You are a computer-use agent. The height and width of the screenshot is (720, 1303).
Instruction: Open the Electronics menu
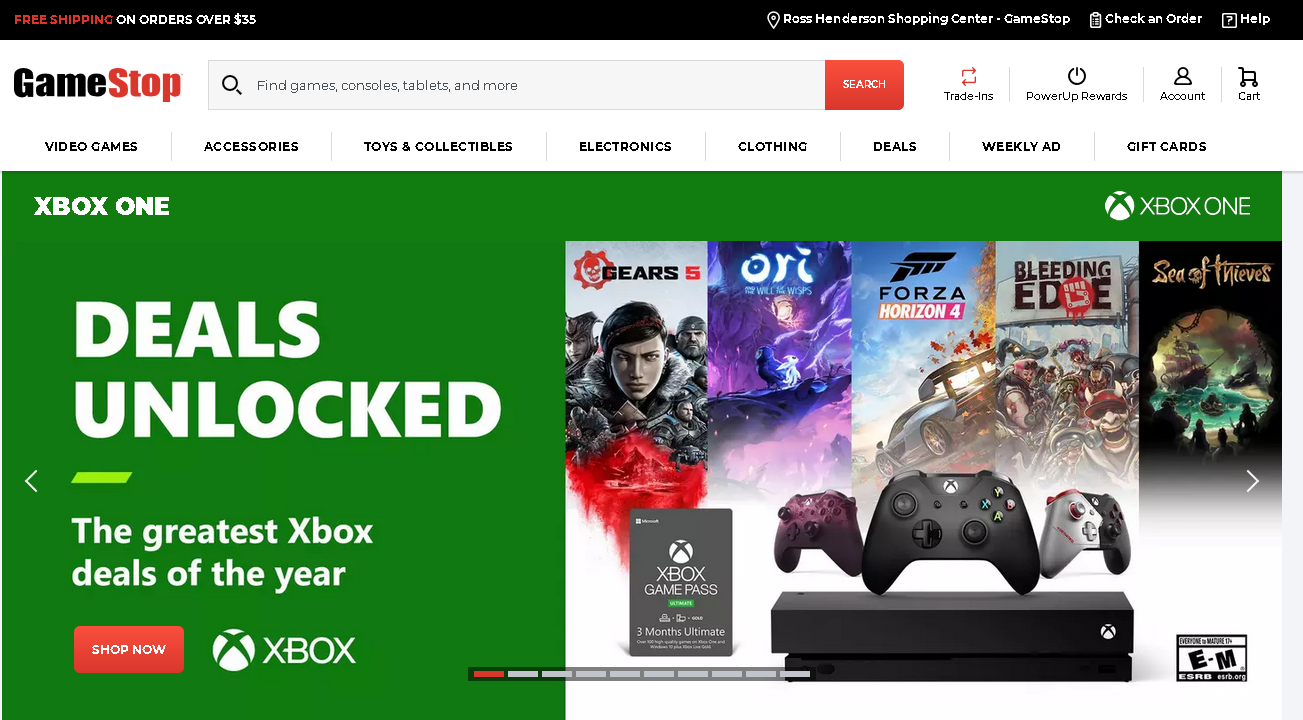click(625, 146)
